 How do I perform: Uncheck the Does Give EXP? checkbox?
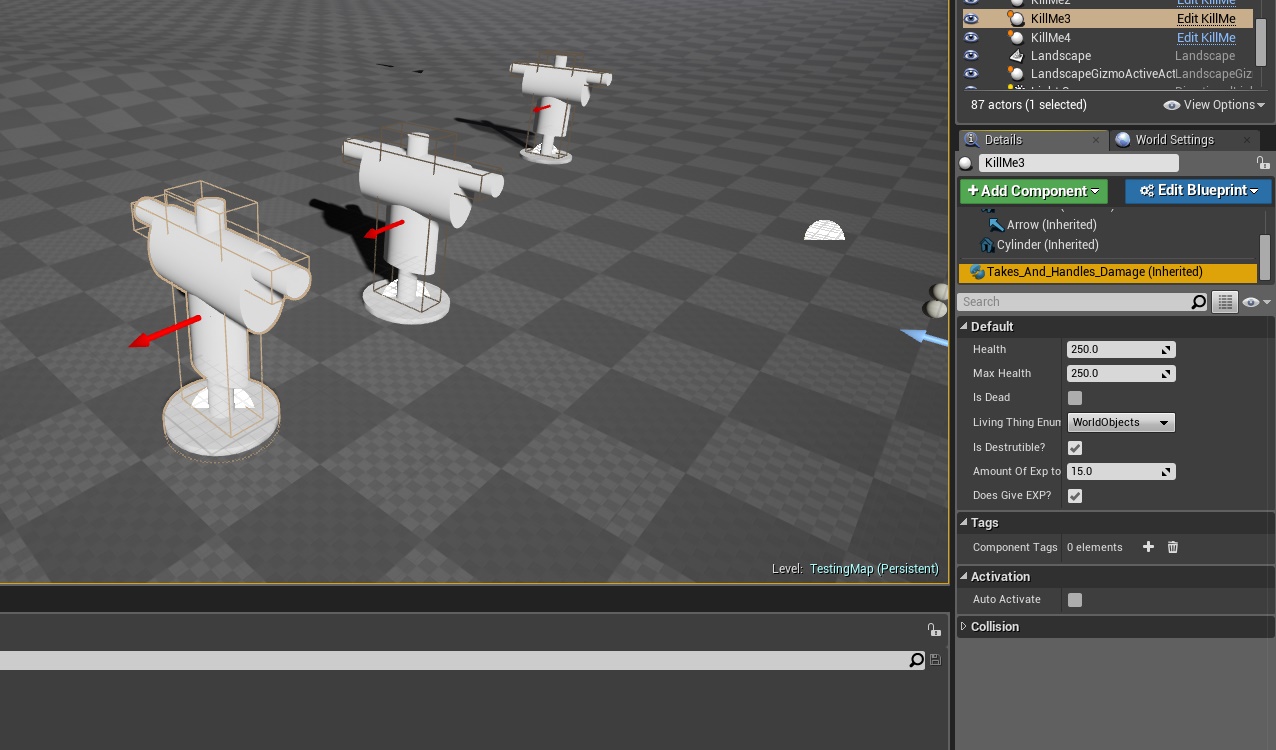point(1075,496)
